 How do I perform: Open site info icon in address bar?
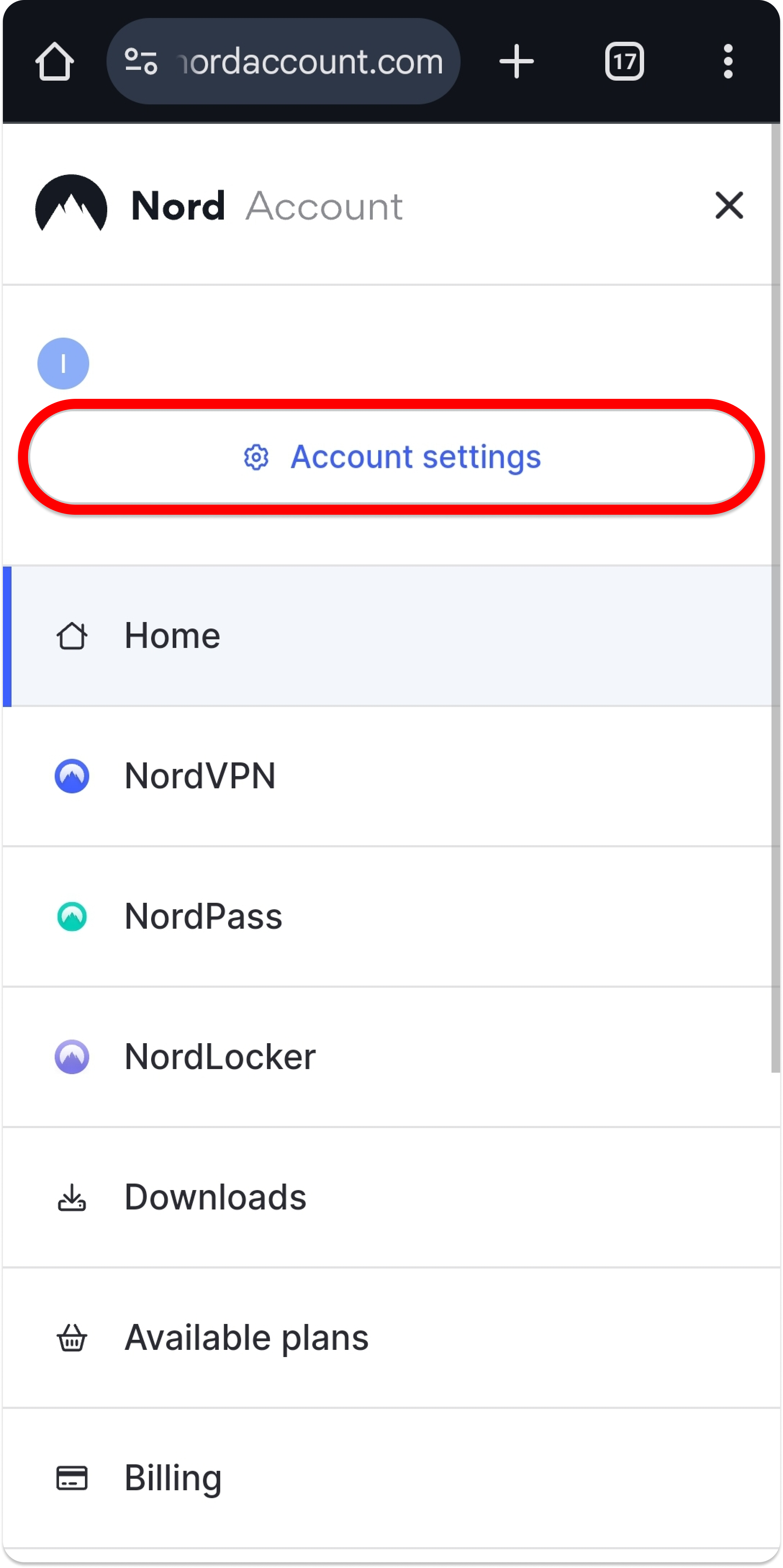141,62
